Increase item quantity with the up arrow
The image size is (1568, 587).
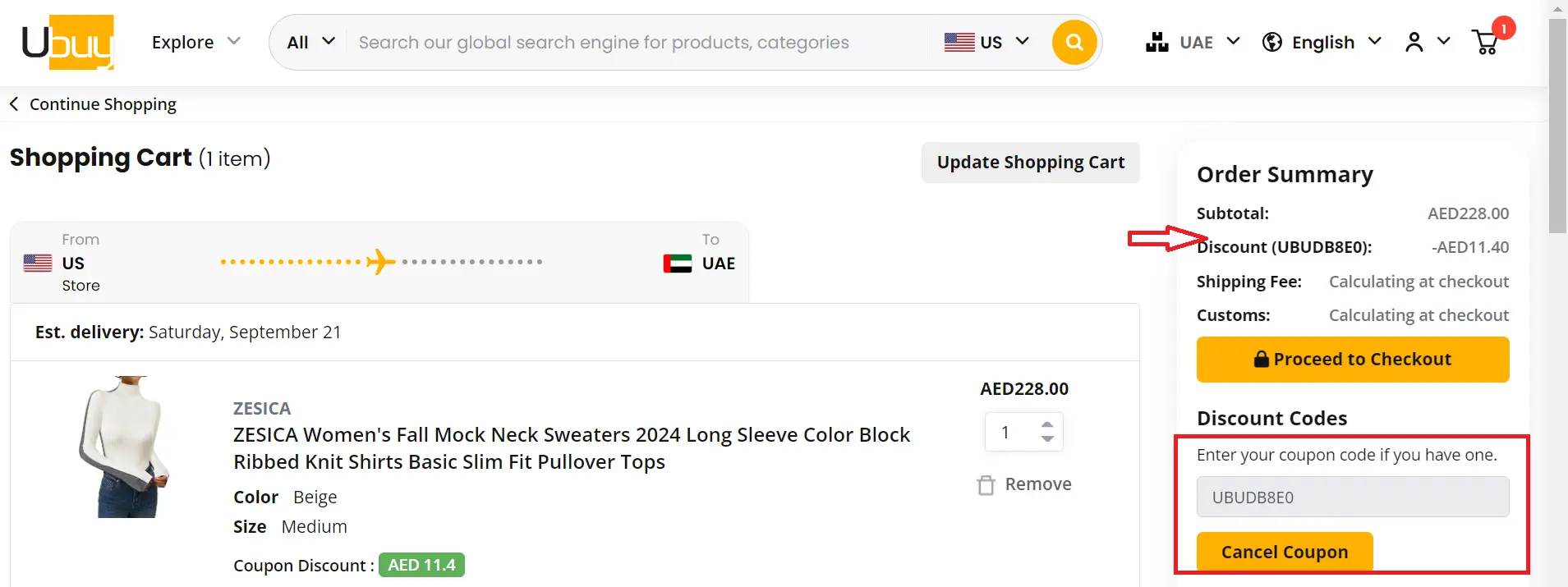pyautogui.click(x=1047, y=424)
